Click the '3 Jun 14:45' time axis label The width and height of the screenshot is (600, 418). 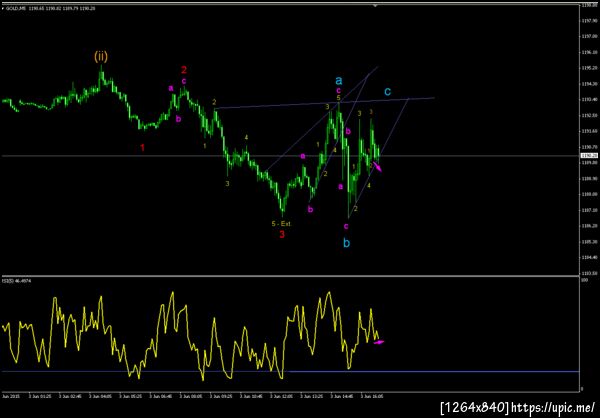[x=342, y=397]
